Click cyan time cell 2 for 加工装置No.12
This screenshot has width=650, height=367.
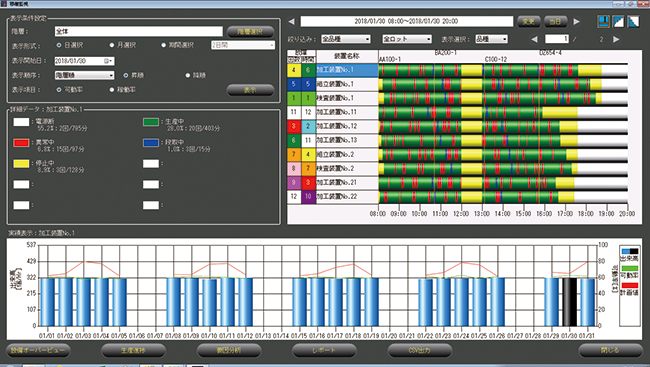point(308,126)
